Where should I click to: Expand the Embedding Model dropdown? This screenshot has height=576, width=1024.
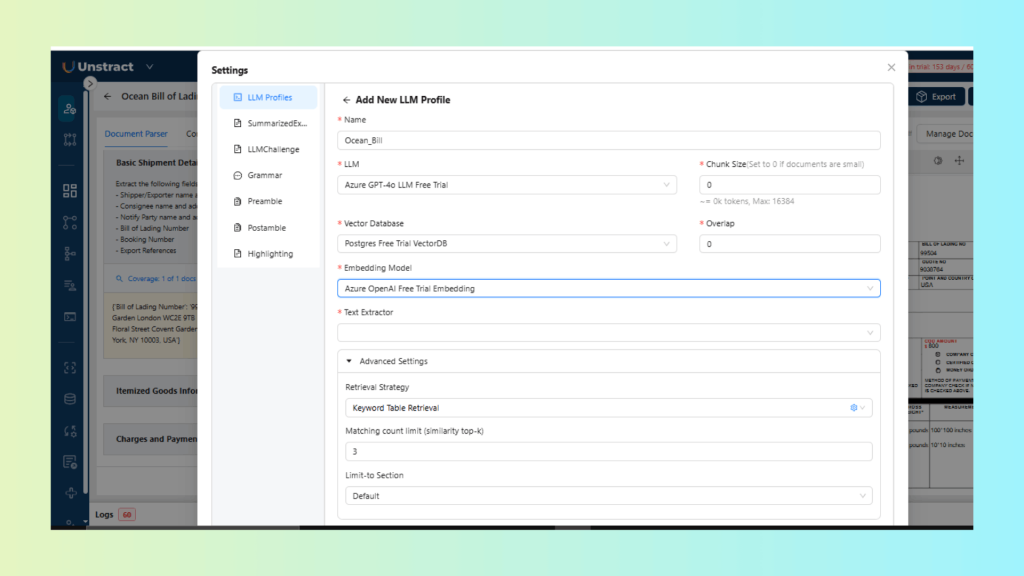608,289
